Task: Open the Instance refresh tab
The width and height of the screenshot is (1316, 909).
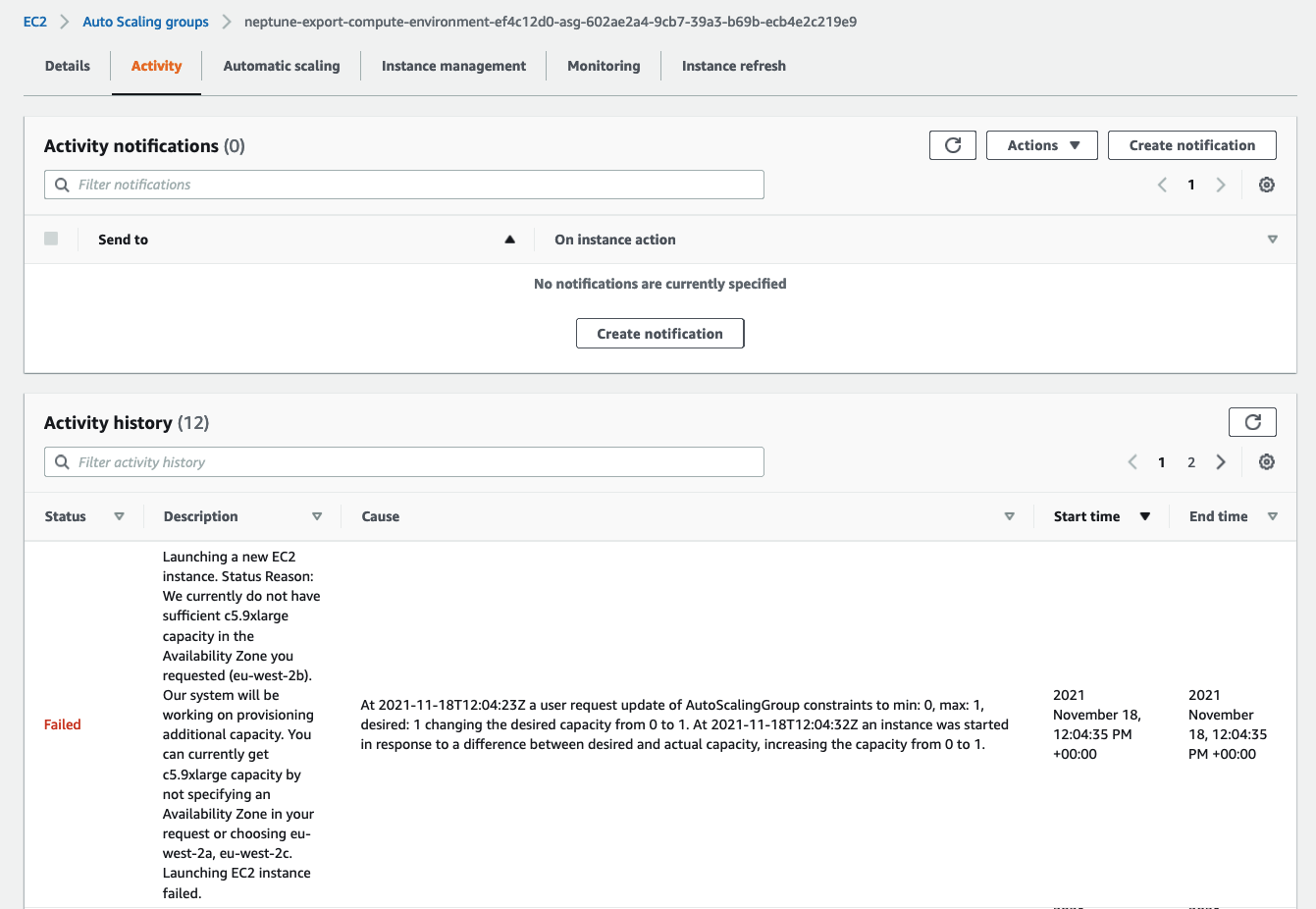Action: [734, 66]
